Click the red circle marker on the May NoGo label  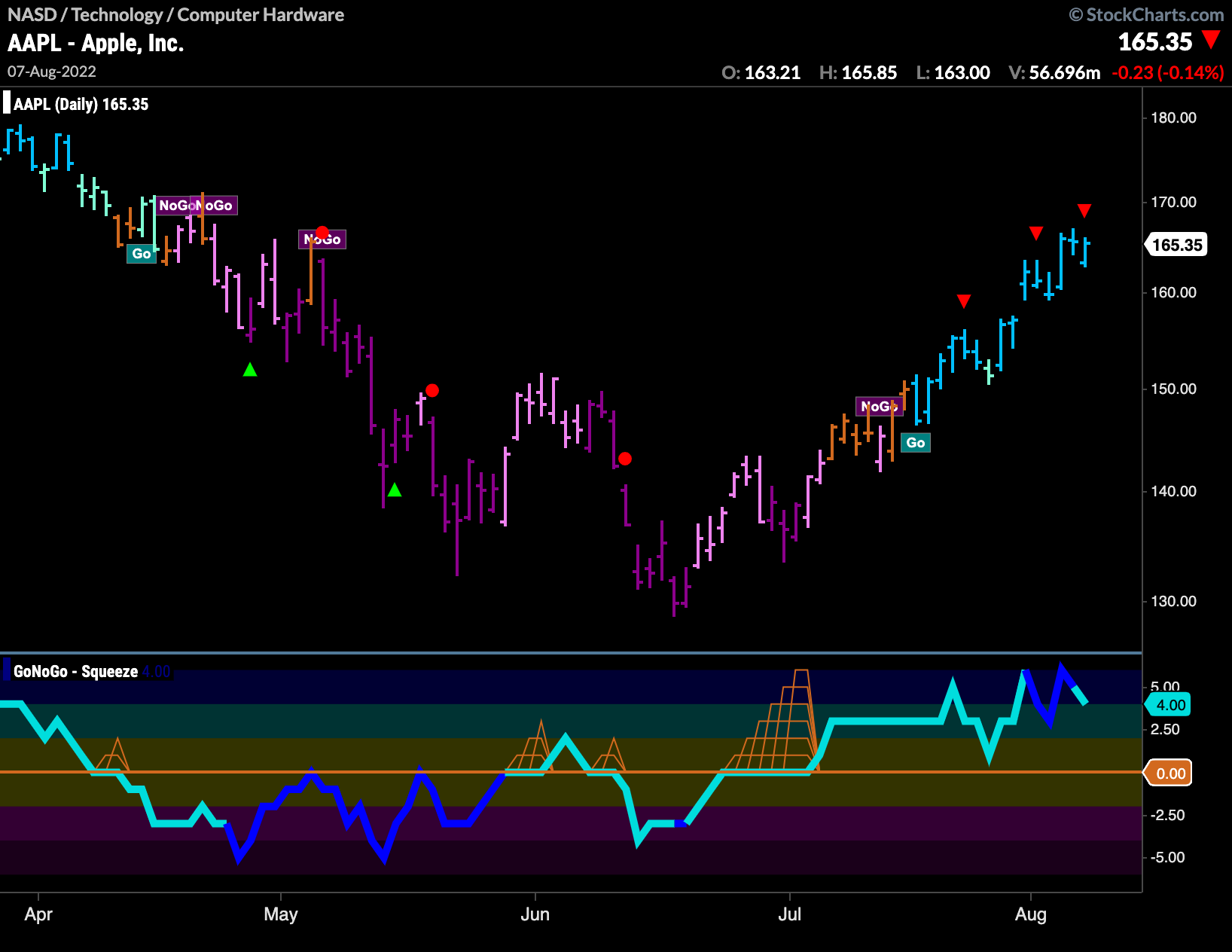(x=322, y=232)
